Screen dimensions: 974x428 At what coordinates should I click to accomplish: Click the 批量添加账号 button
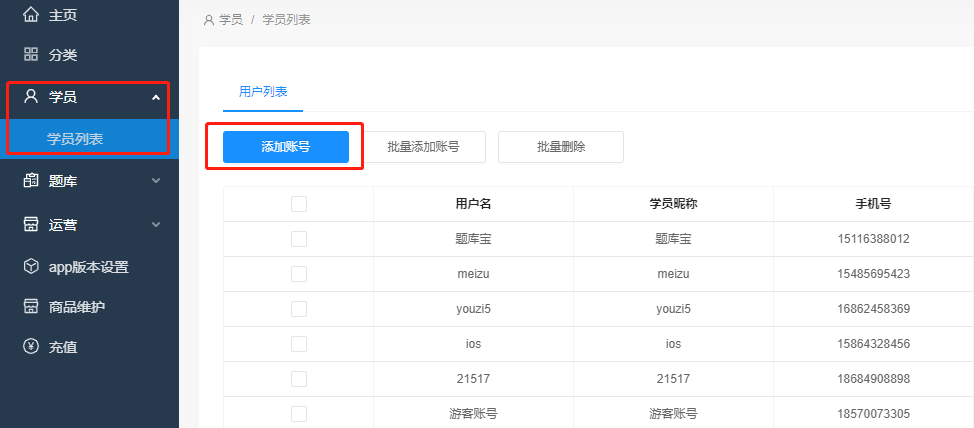coord(423,147)
